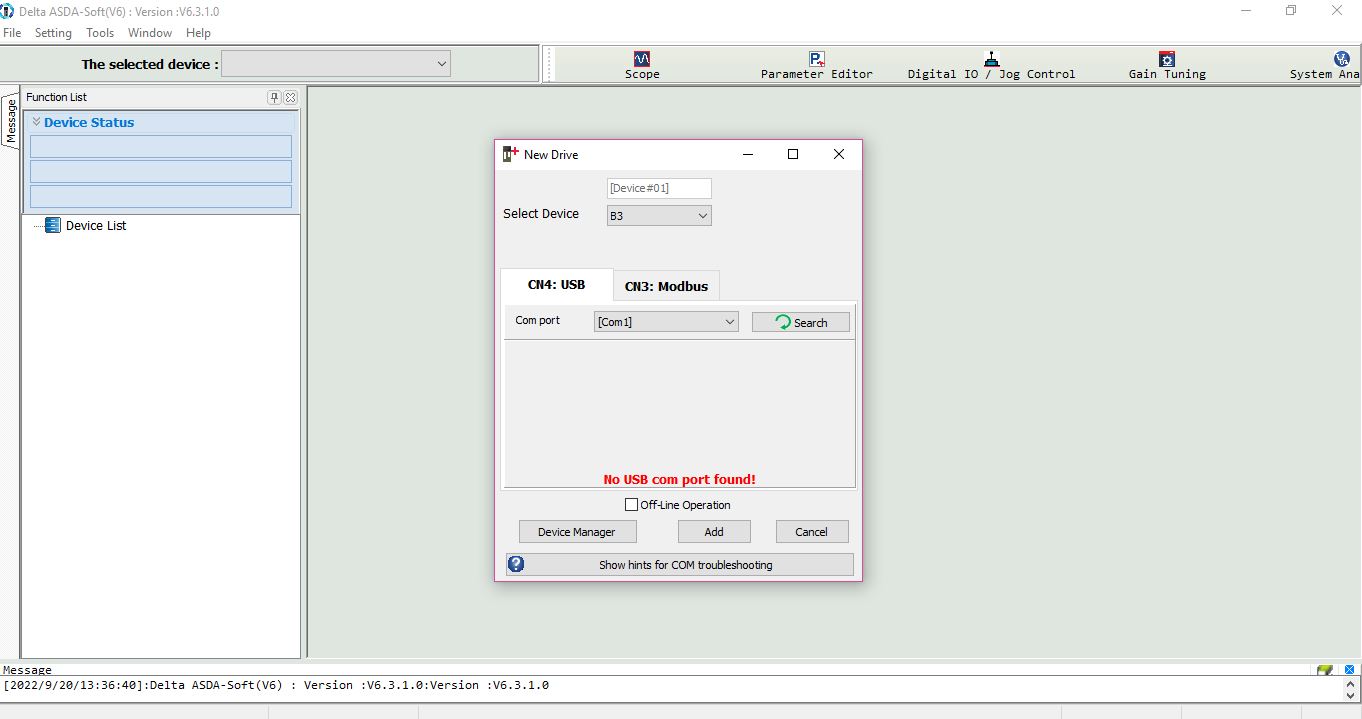This screenshot has height=719, width=1362.
Task: Open the Help menu
Action: point(198,32)
